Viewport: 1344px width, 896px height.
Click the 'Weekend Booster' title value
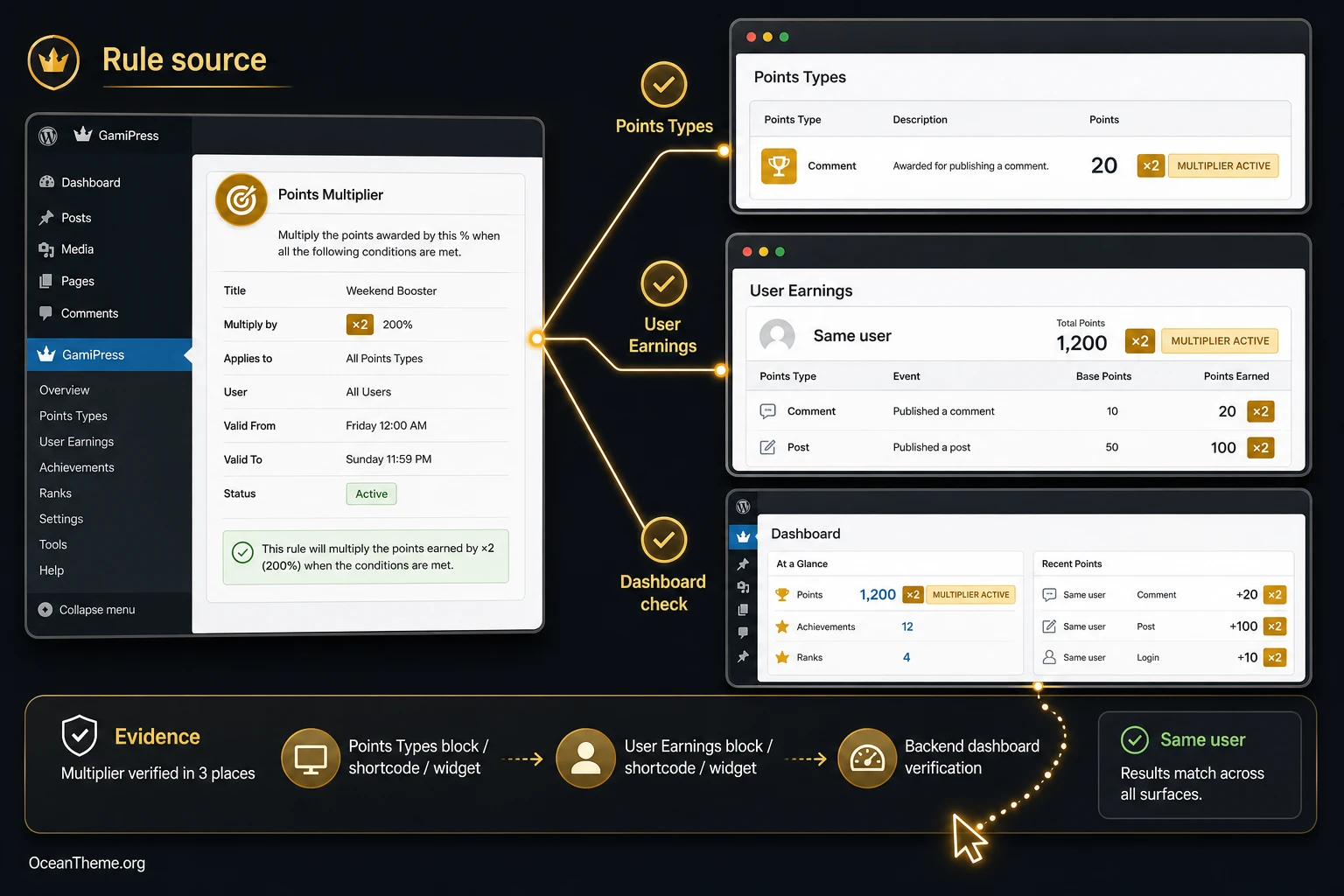coord(391,290)
